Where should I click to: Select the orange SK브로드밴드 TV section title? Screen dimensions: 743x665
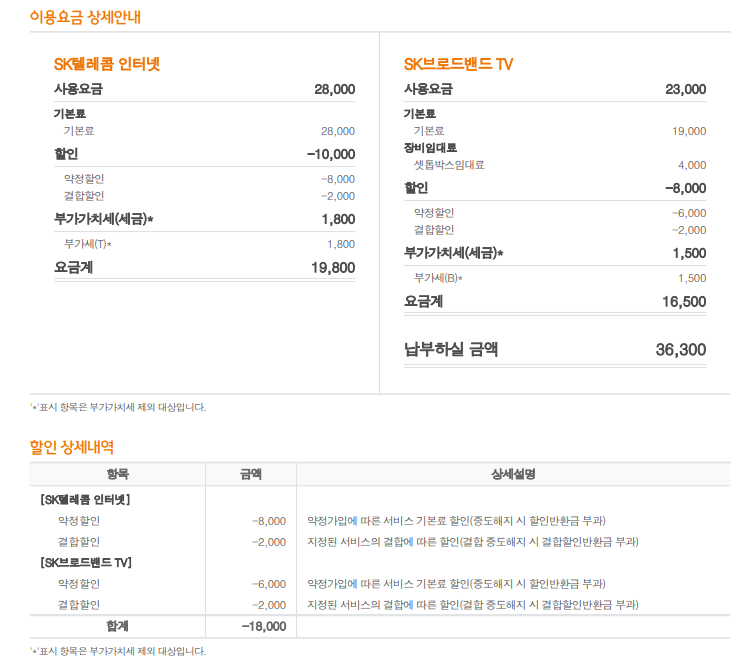458,64
